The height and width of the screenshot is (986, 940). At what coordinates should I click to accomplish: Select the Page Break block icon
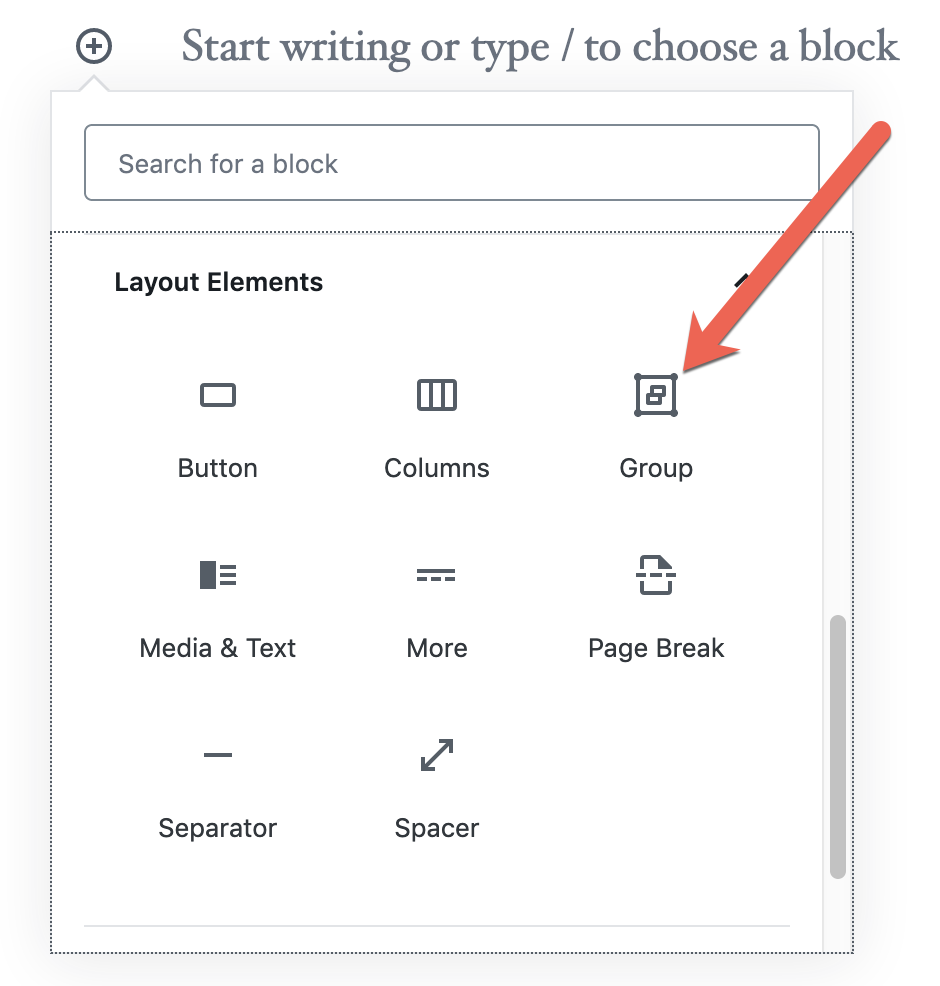656,575
